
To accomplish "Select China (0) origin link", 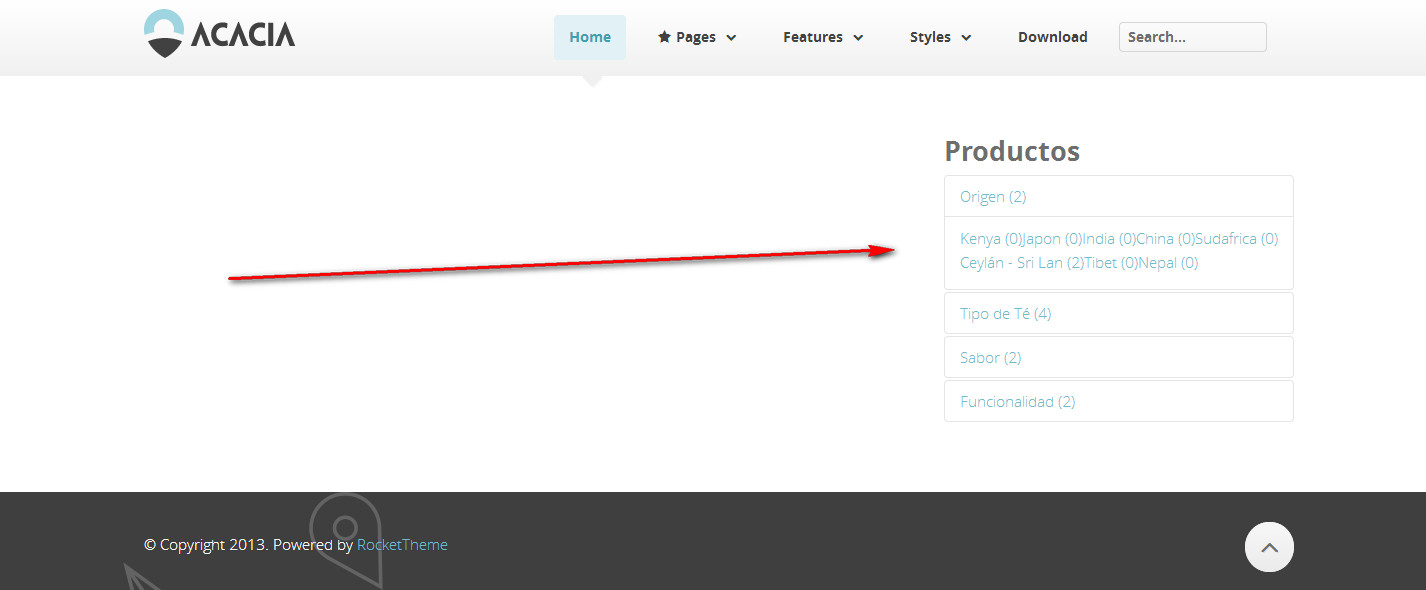I will pos(1165,239).
